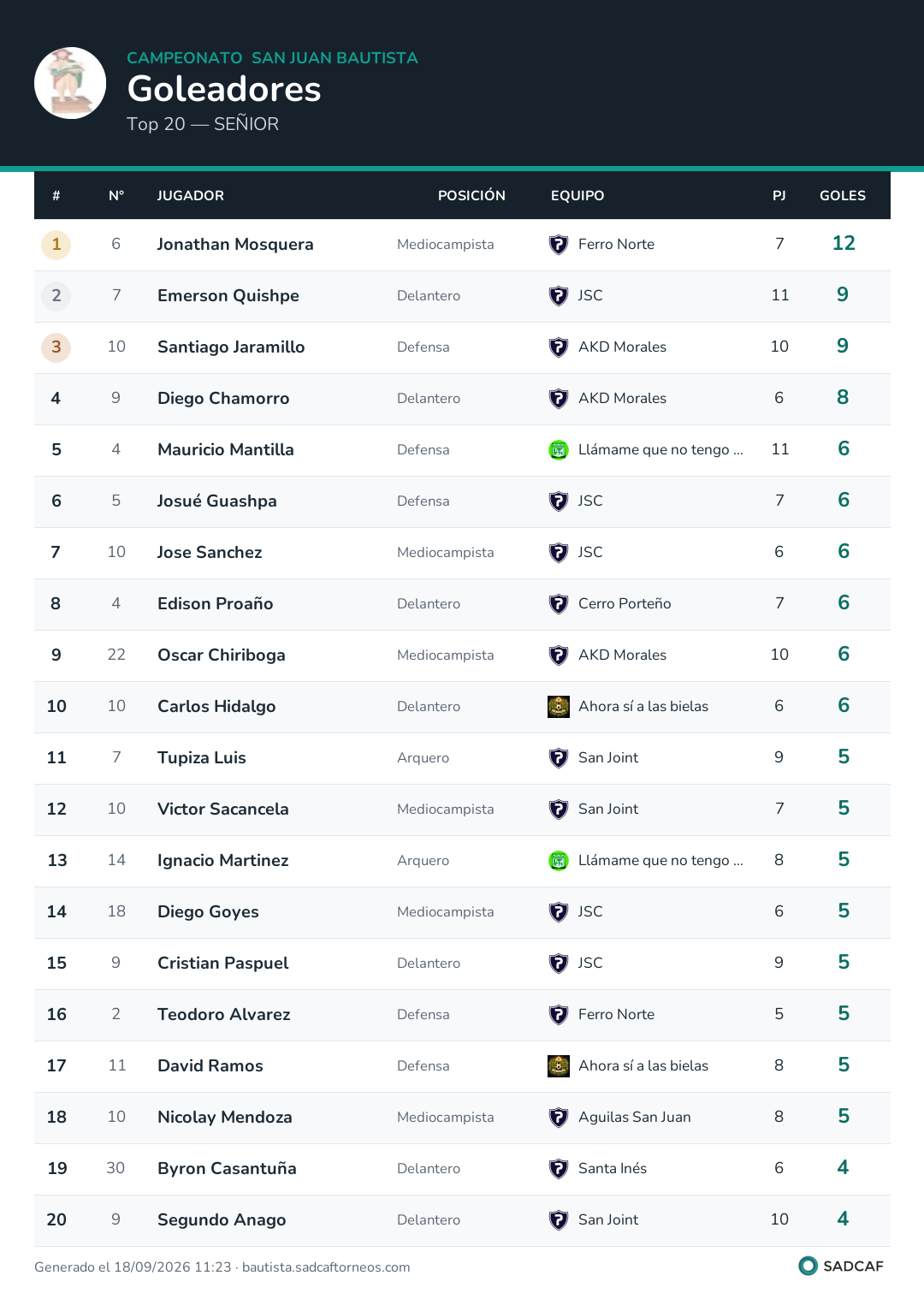This screenshot has width=924, height=1311.
Task: Click Jonathan Mosquera's 12 goals value
Action: tap(844, 244)
